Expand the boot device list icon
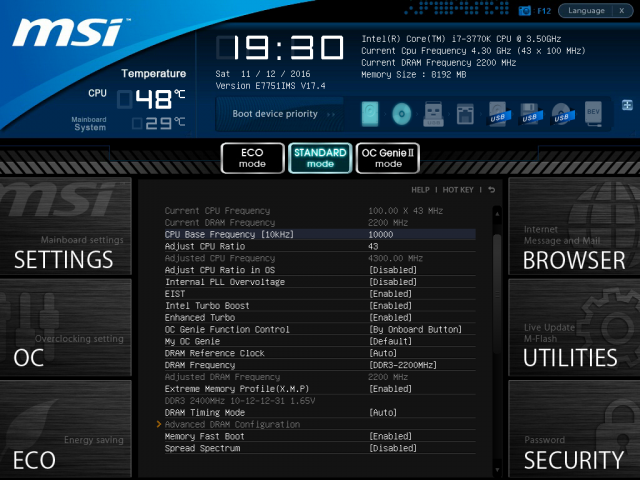This screenshot has height=480, width=640. click(628, 105)
